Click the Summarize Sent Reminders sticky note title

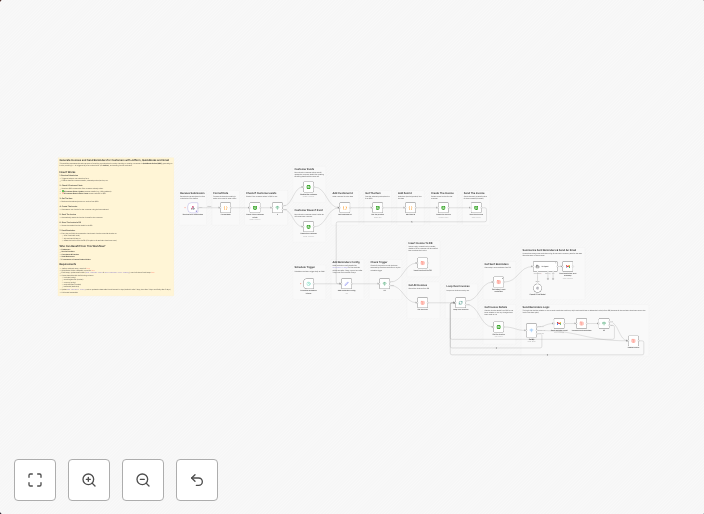(x=549, y=250)
